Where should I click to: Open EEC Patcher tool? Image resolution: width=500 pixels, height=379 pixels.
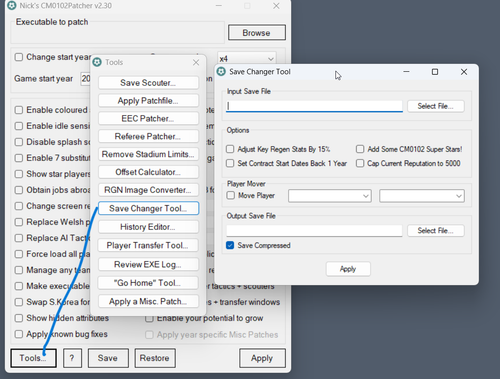(x=148, y=118)
